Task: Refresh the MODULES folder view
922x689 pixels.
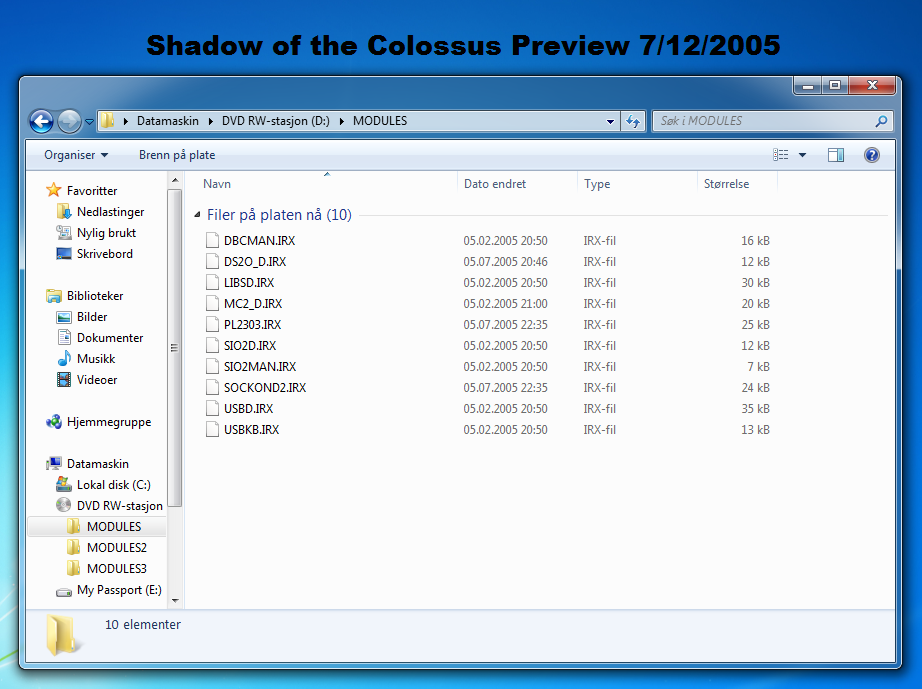Action: (x=633, y=121)
